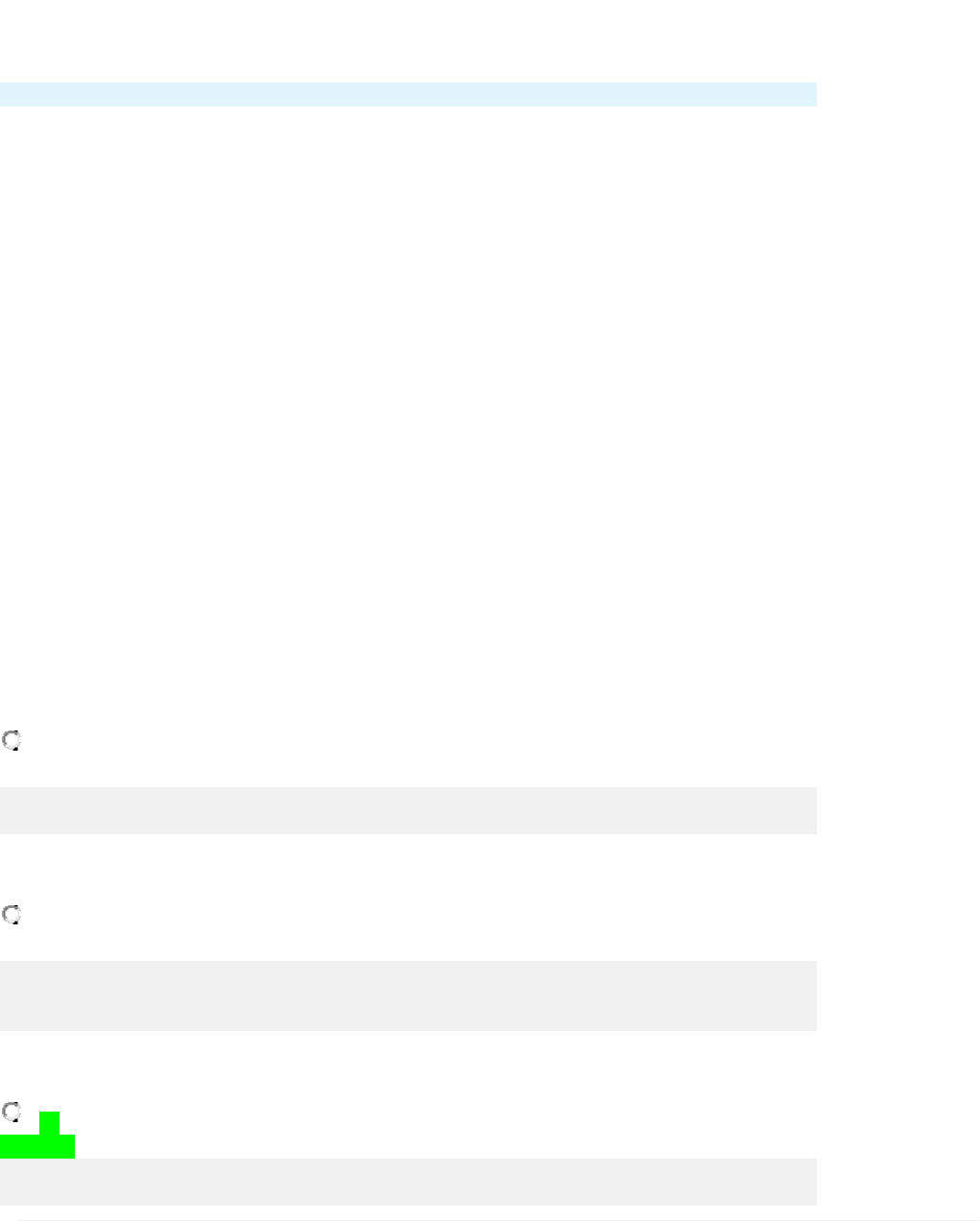Click the wide green strip under the last radio button
This screenshot has width=980, height=1221.
(36, 1147)
